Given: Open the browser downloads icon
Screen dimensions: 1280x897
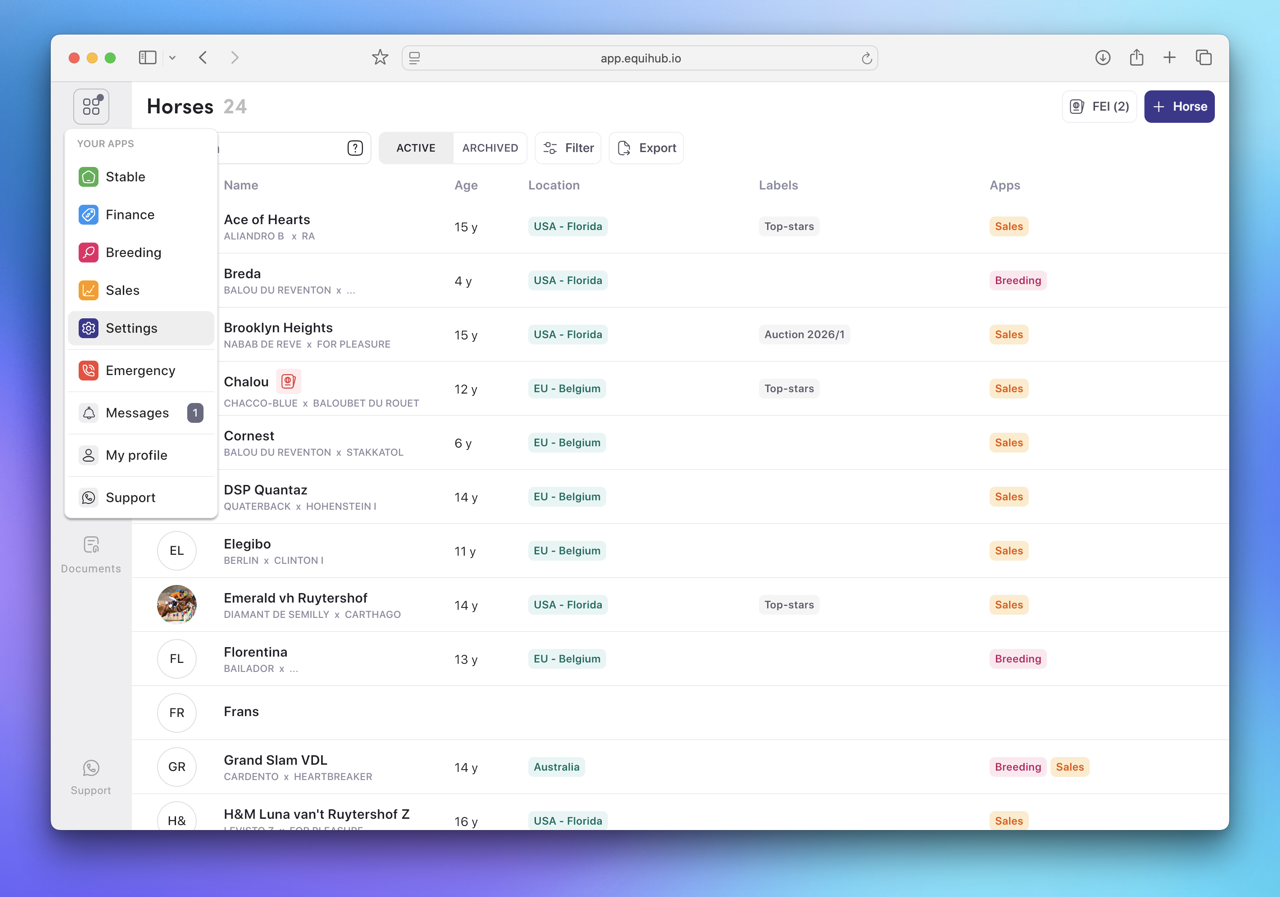Looking at the screenshot, I should (x=1102, y=58).
